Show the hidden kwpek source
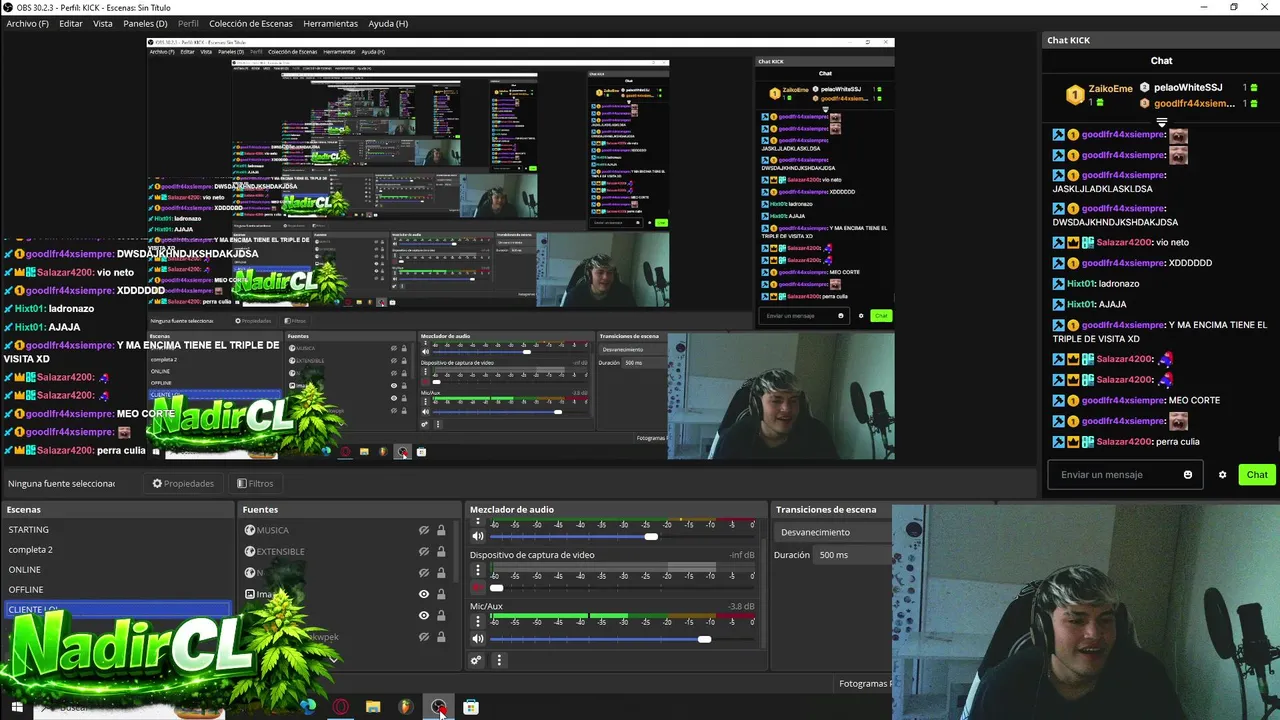 (x=424, y=637)
